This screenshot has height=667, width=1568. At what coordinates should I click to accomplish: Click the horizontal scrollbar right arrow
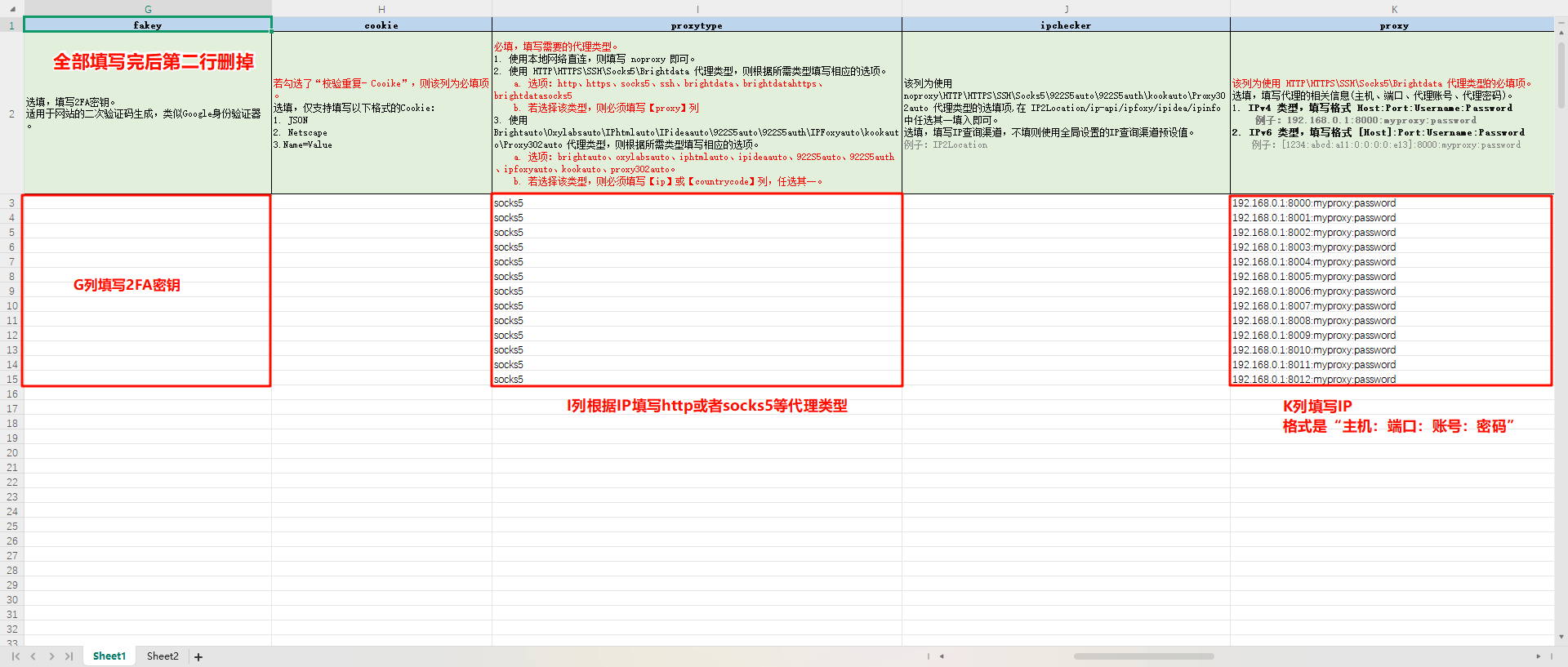[x=1538, y=656]
